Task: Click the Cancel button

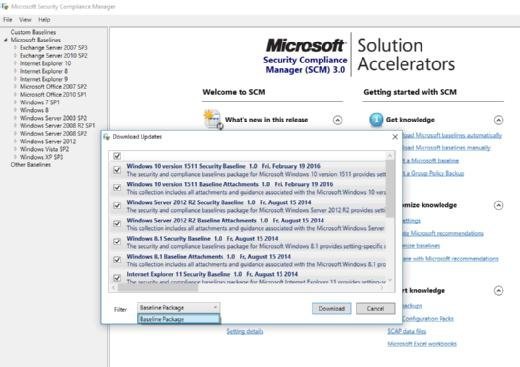Action: point(376,308)
